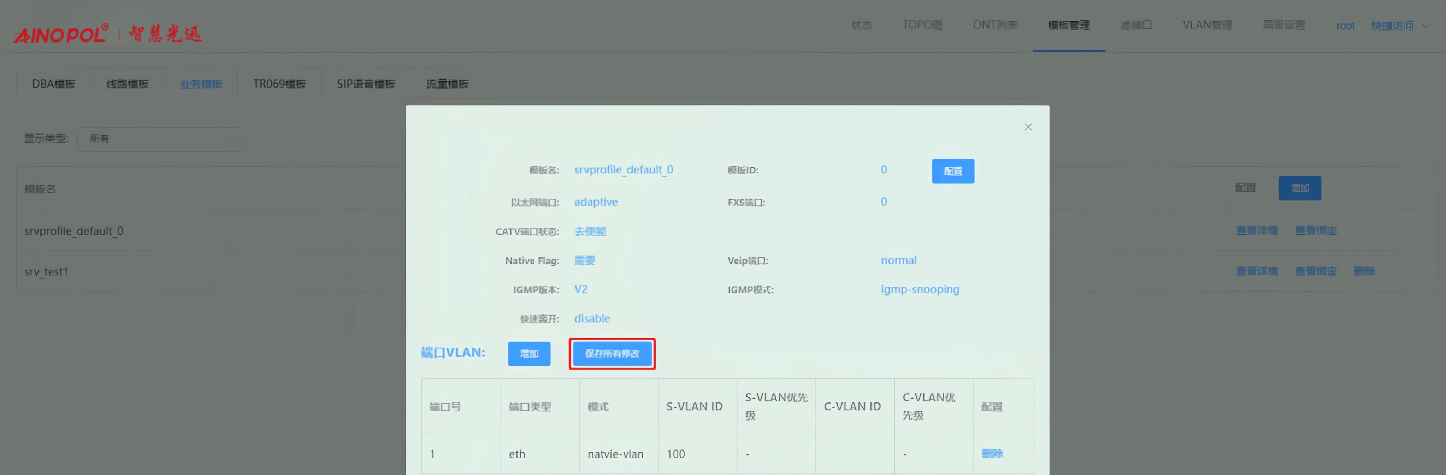Open the 显示类型 dropdown

(160, 138)
